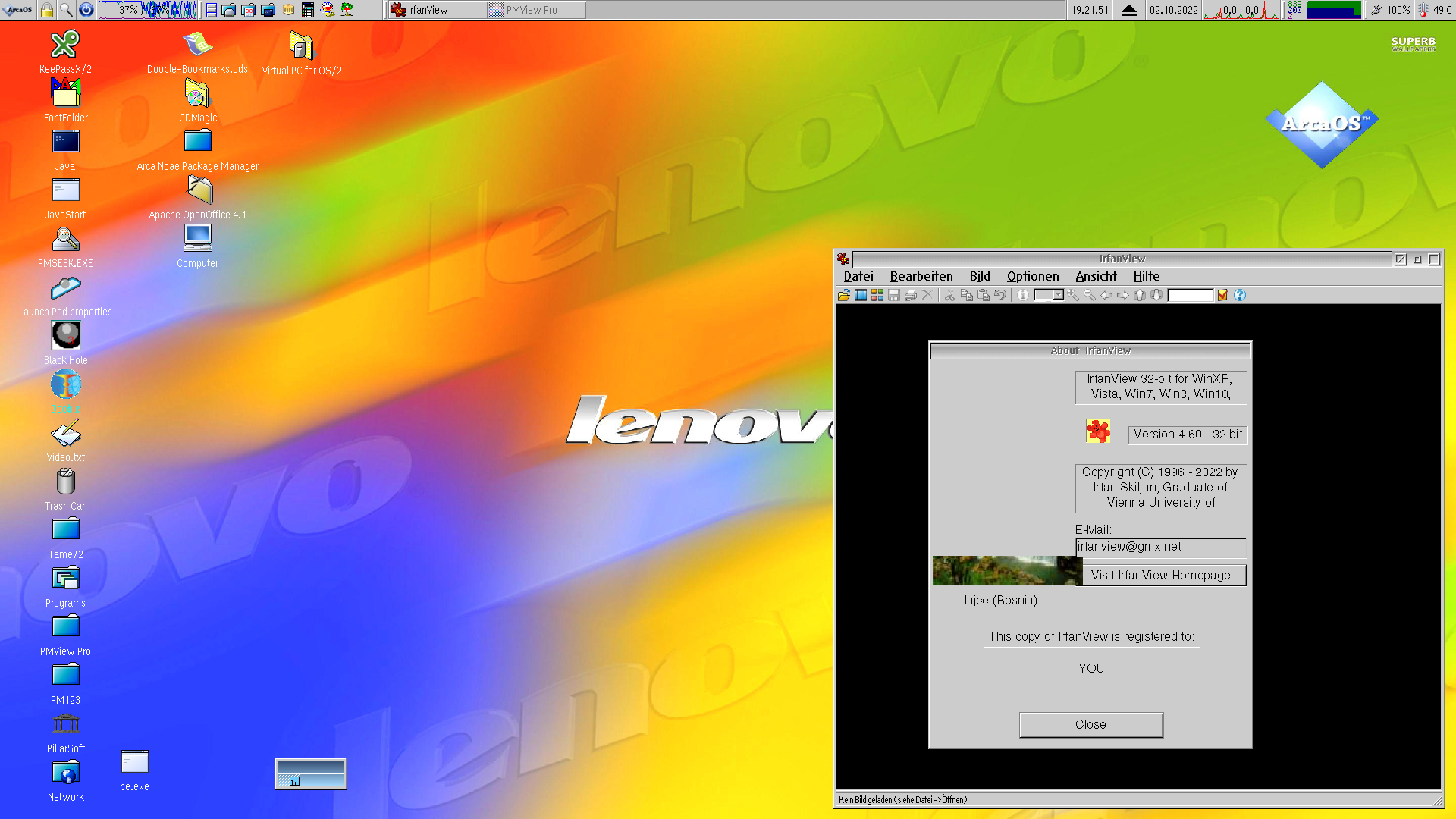Click the ArcaOS menu button in top bar

tap(18, 10)
